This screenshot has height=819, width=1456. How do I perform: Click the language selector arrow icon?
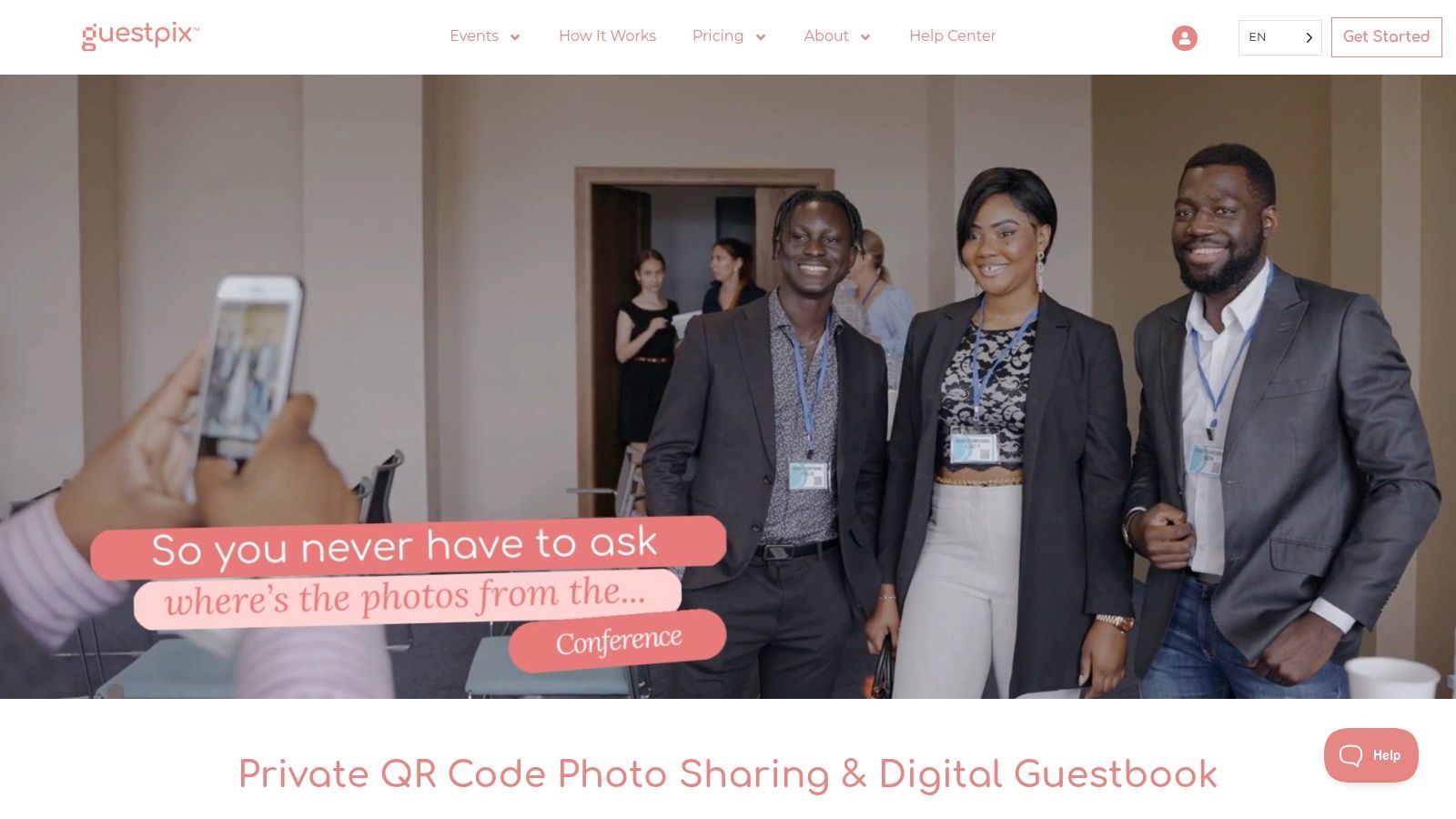[x=1309, y=37]
